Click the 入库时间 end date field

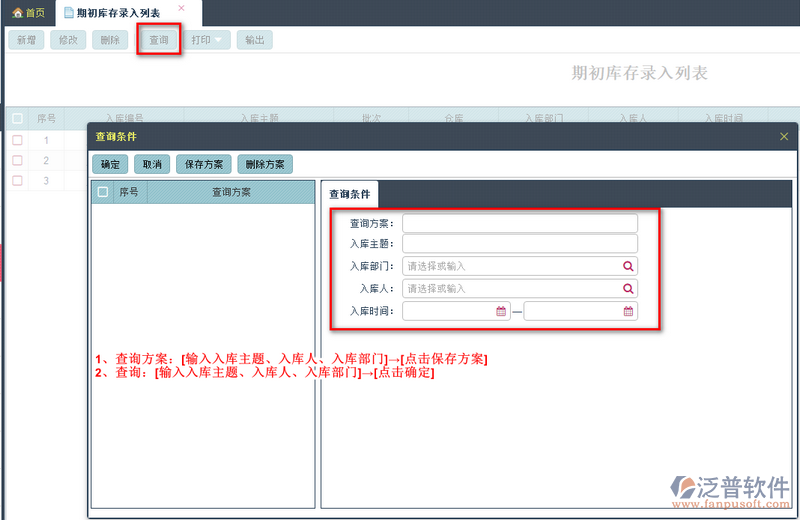pos(581,311)
